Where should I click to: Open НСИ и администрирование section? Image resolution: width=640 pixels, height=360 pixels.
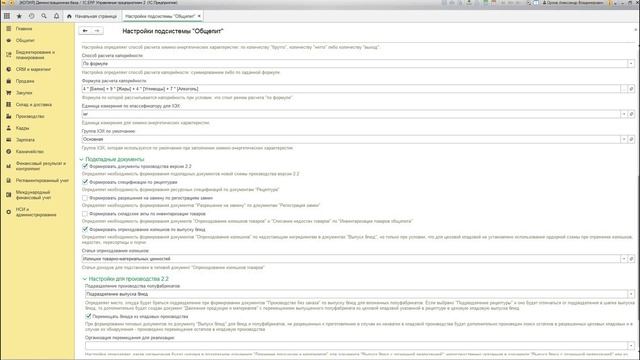(37, 212)
